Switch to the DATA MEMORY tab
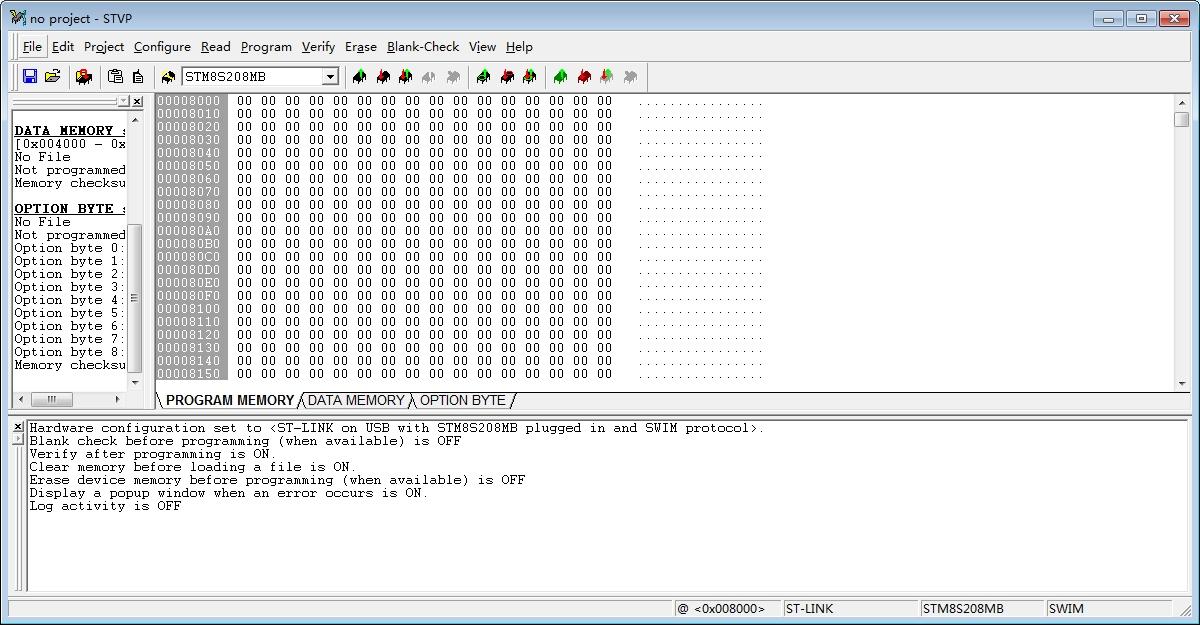Image resolution: width=1200 pixels, height=625 pixels. point(356,400)
